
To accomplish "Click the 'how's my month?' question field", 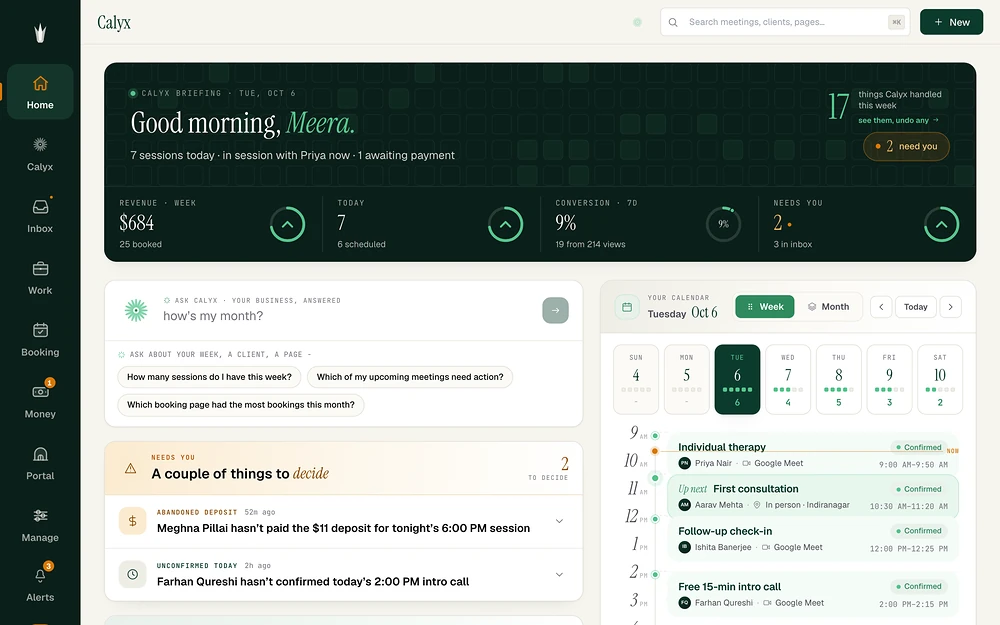I will click(x=348, y=316).
